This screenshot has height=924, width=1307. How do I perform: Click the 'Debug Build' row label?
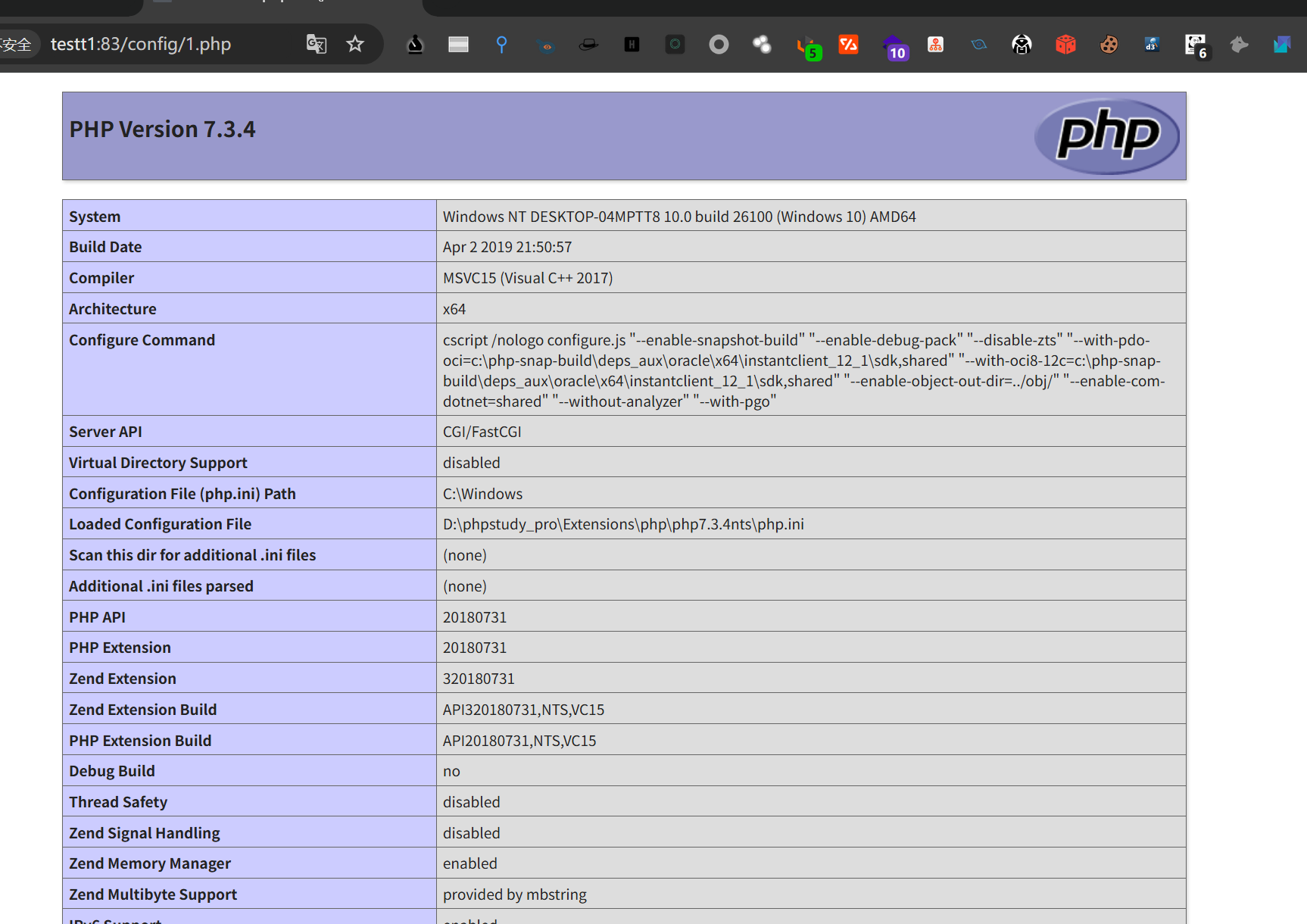(x=112, y=771)
